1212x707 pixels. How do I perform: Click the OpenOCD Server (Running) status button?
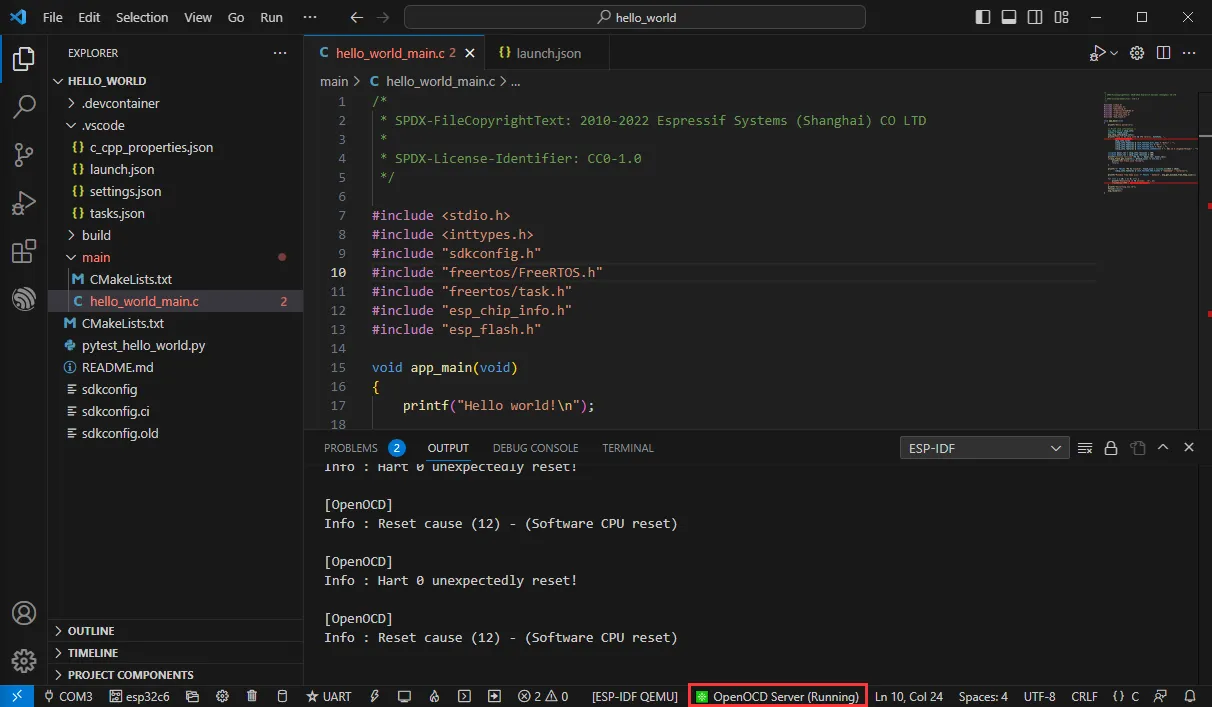click(776, 696)
